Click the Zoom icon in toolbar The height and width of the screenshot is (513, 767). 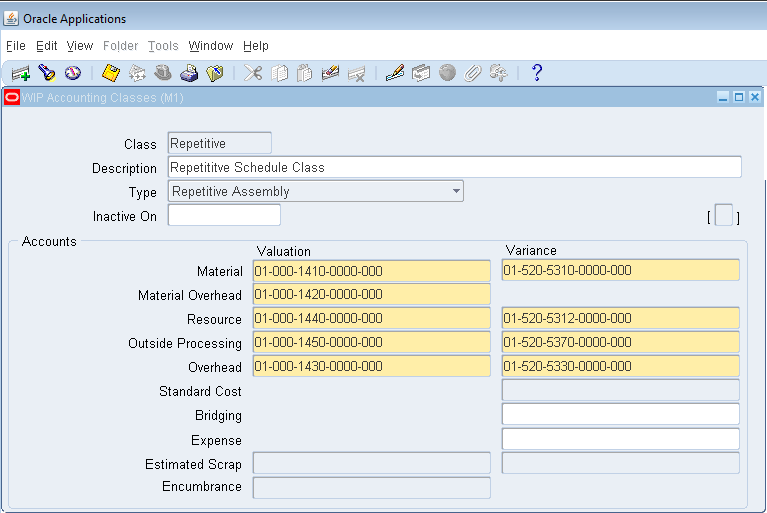421,73
